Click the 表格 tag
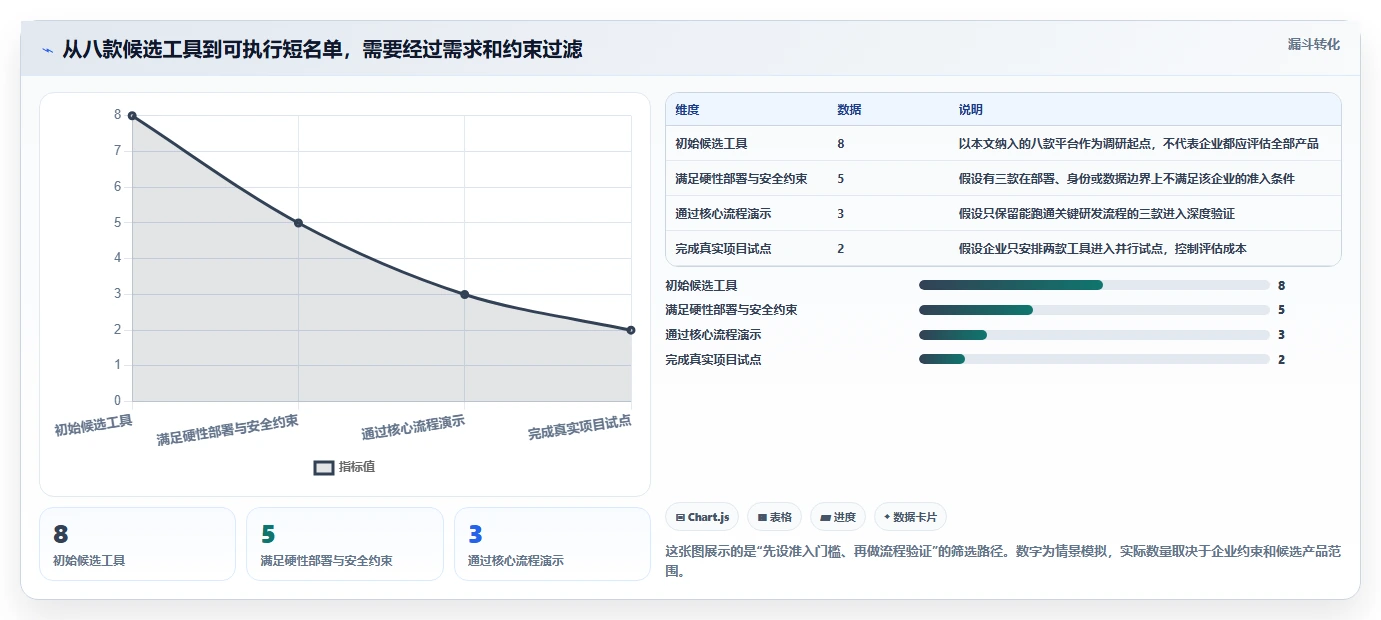The width and height of the screenshot is (1381, 620). 775,517
